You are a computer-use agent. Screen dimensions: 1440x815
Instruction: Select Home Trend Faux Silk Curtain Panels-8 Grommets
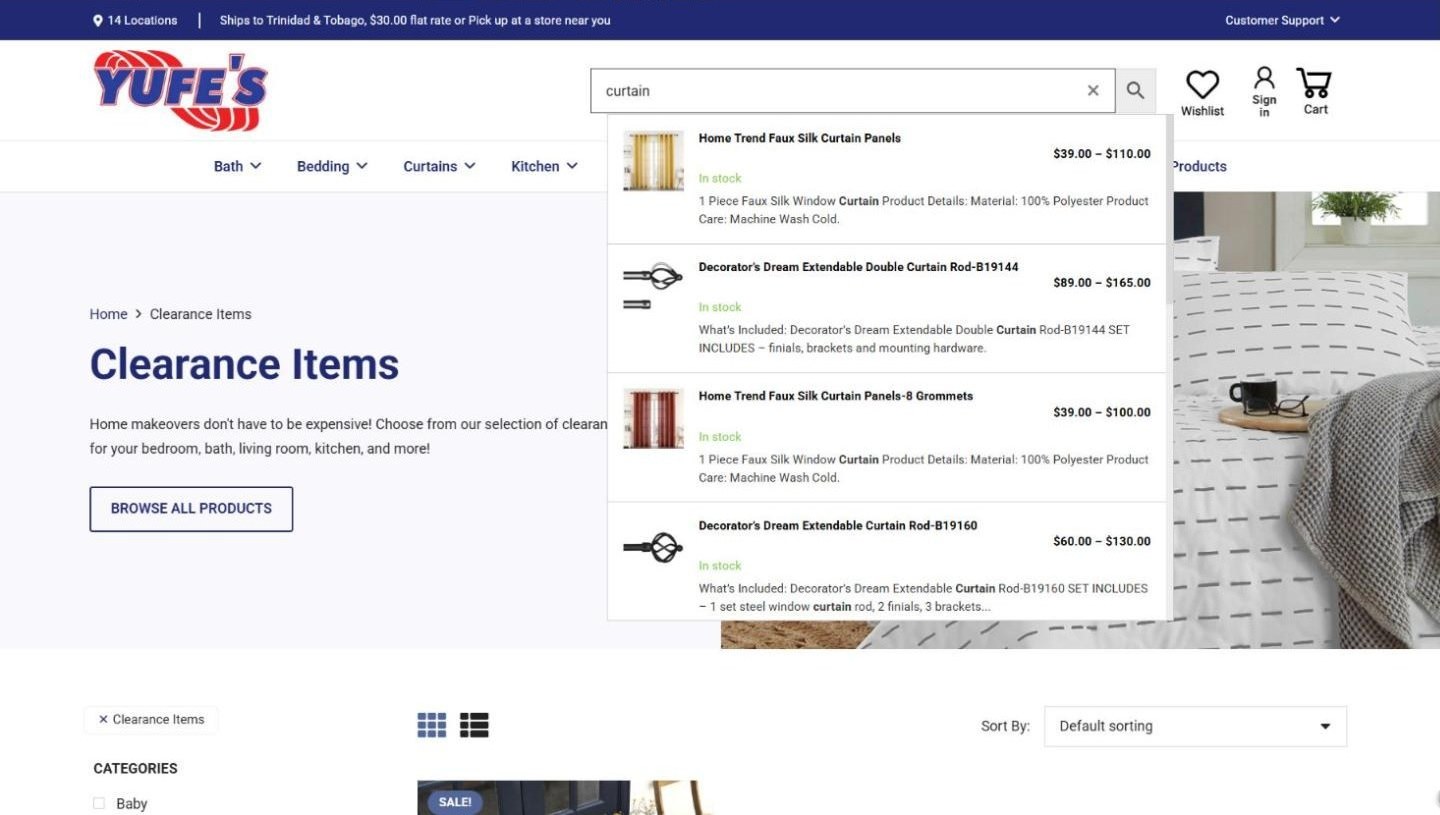[x=835, y=396]
